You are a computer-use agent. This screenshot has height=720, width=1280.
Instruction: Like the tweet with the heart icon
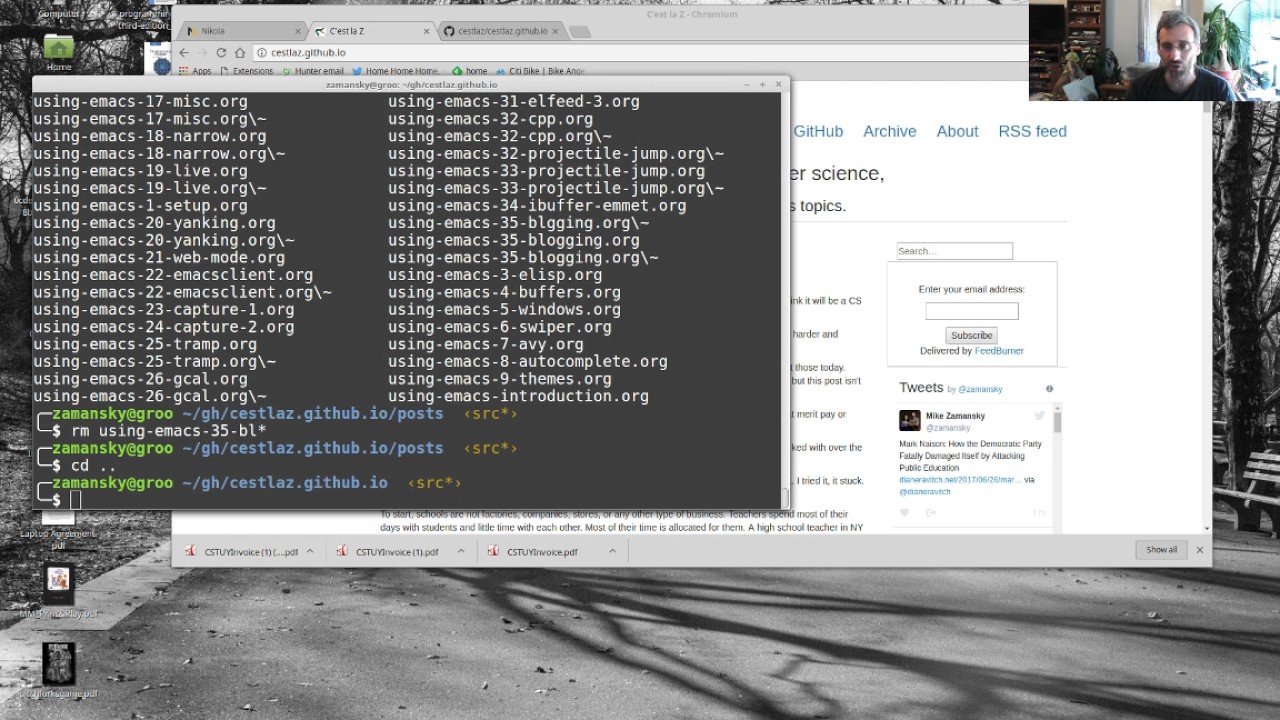point(905,513)
